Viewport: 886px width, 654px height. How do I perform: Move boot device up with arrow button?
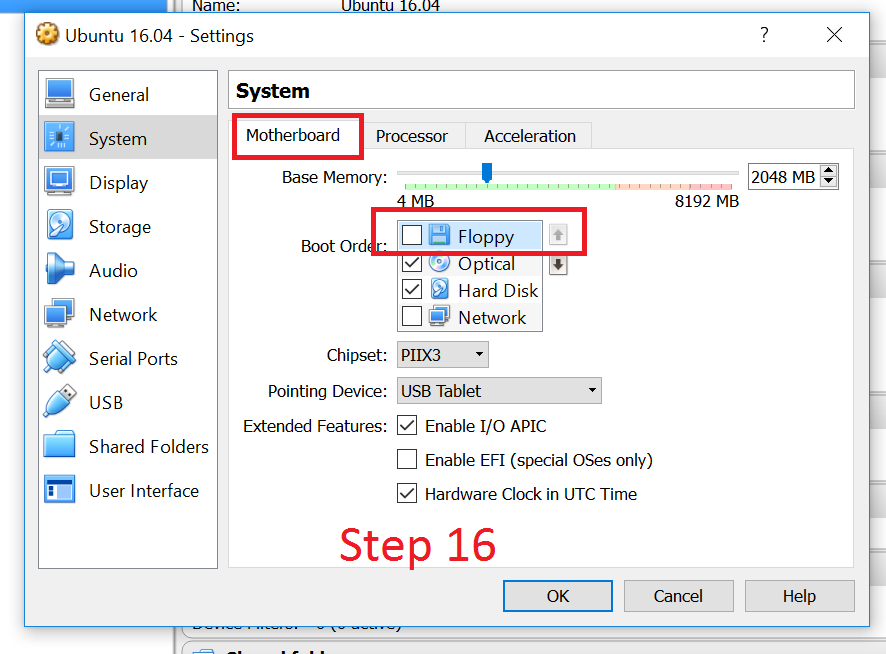(x=558, y=235)
